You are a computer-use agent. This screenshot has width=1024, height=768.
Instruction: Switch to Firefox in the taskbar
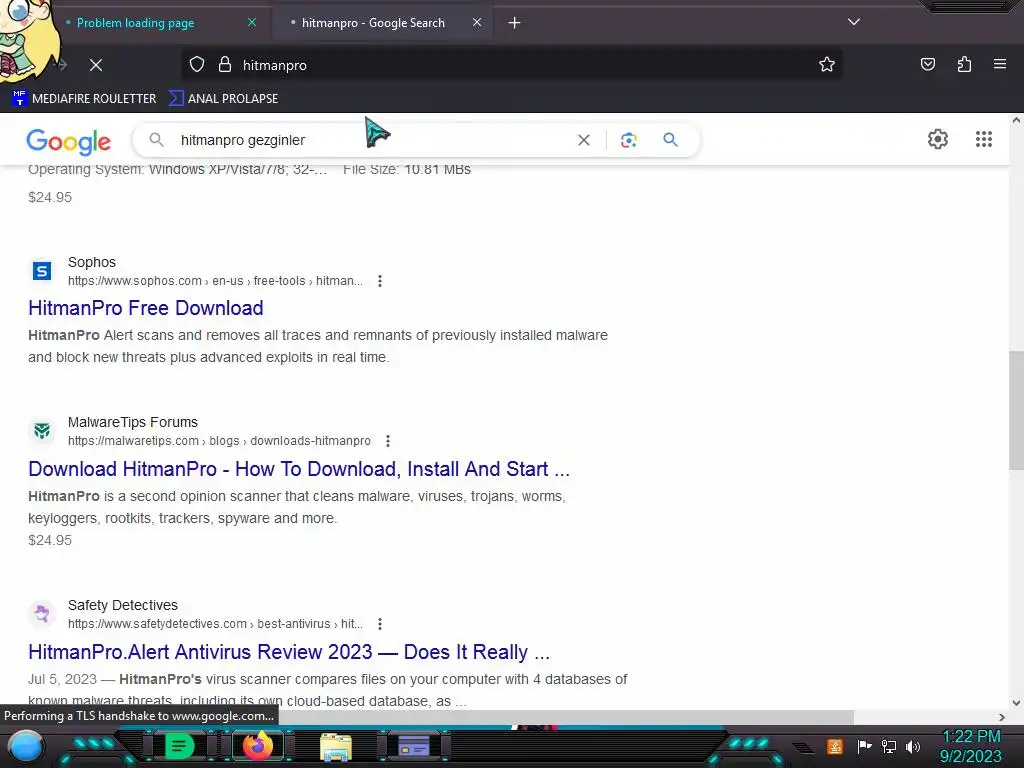257,746
